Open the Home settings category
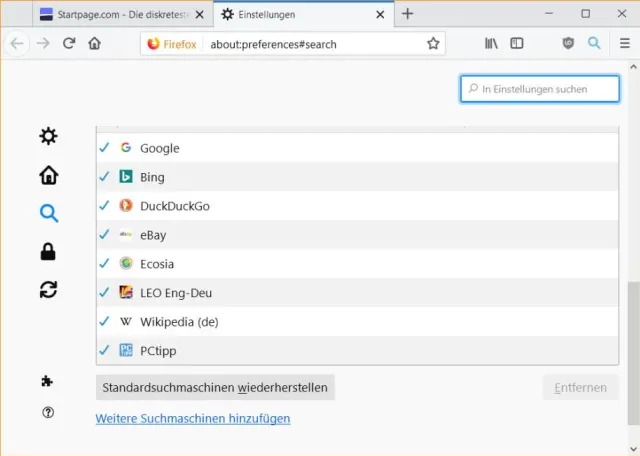 coord(48,175)
